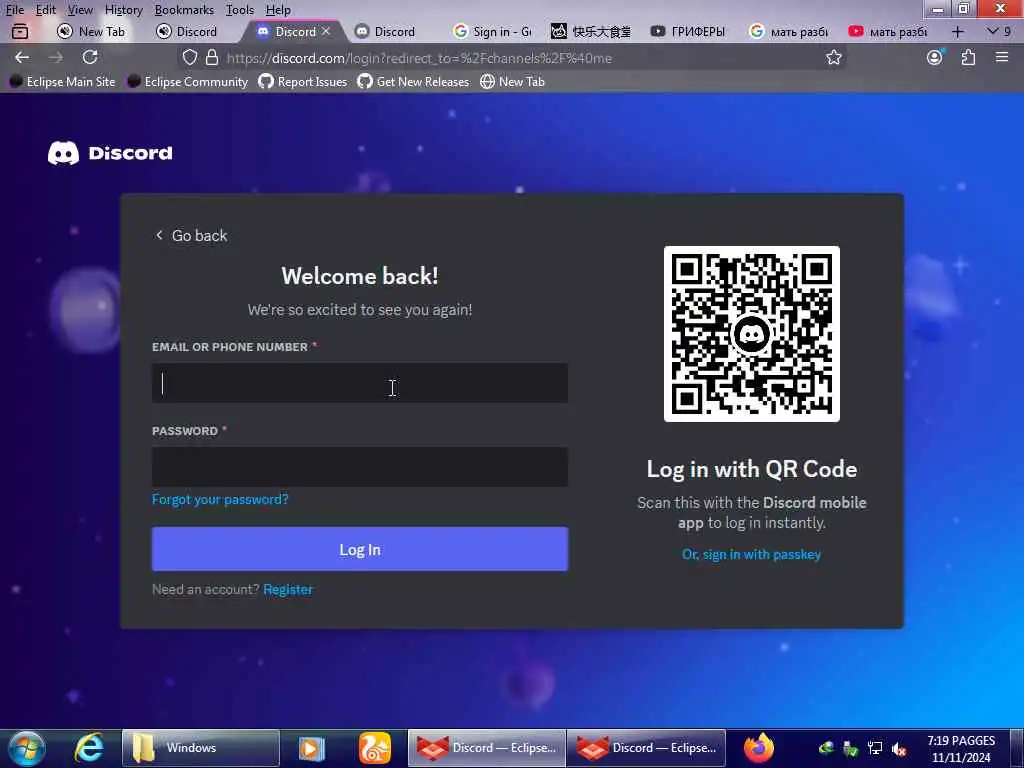Click the Firefox View icon on tab bar
The height and width of the screenshot is (768, 1024).
20,31
